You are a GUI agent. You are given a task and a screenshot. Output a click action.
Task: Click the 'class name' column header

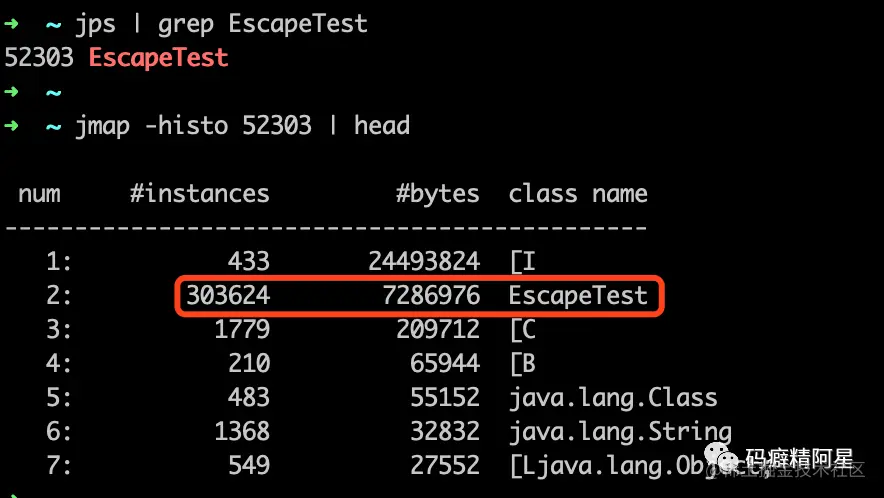pyautogui.click(x=578, y=193)
